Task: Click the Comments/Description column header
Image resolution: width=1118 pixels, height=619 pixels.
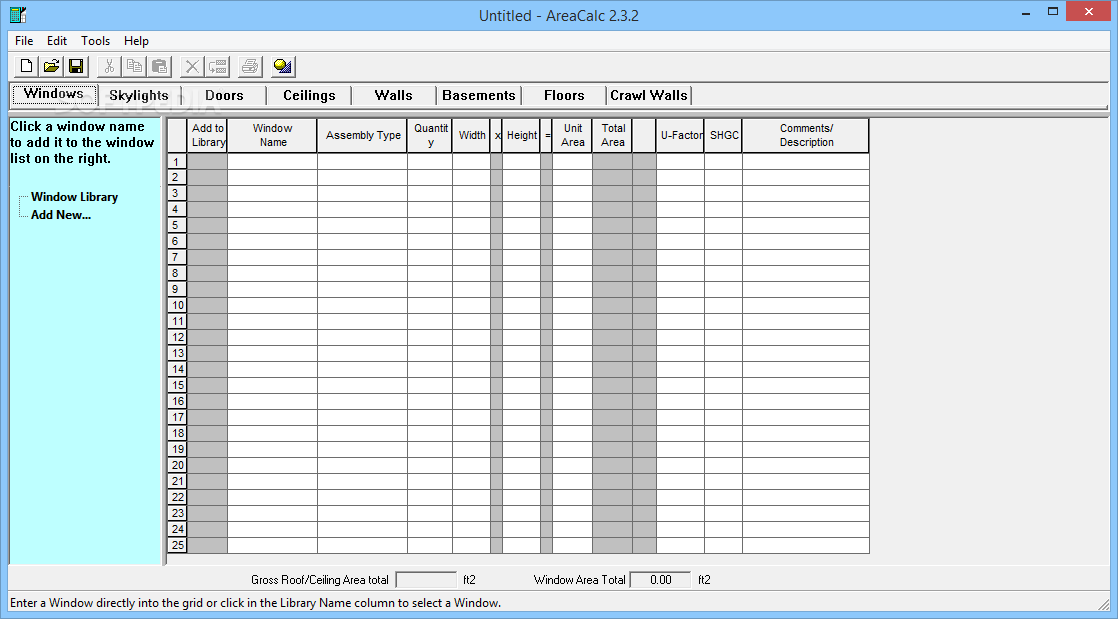Action: [806, 135]
